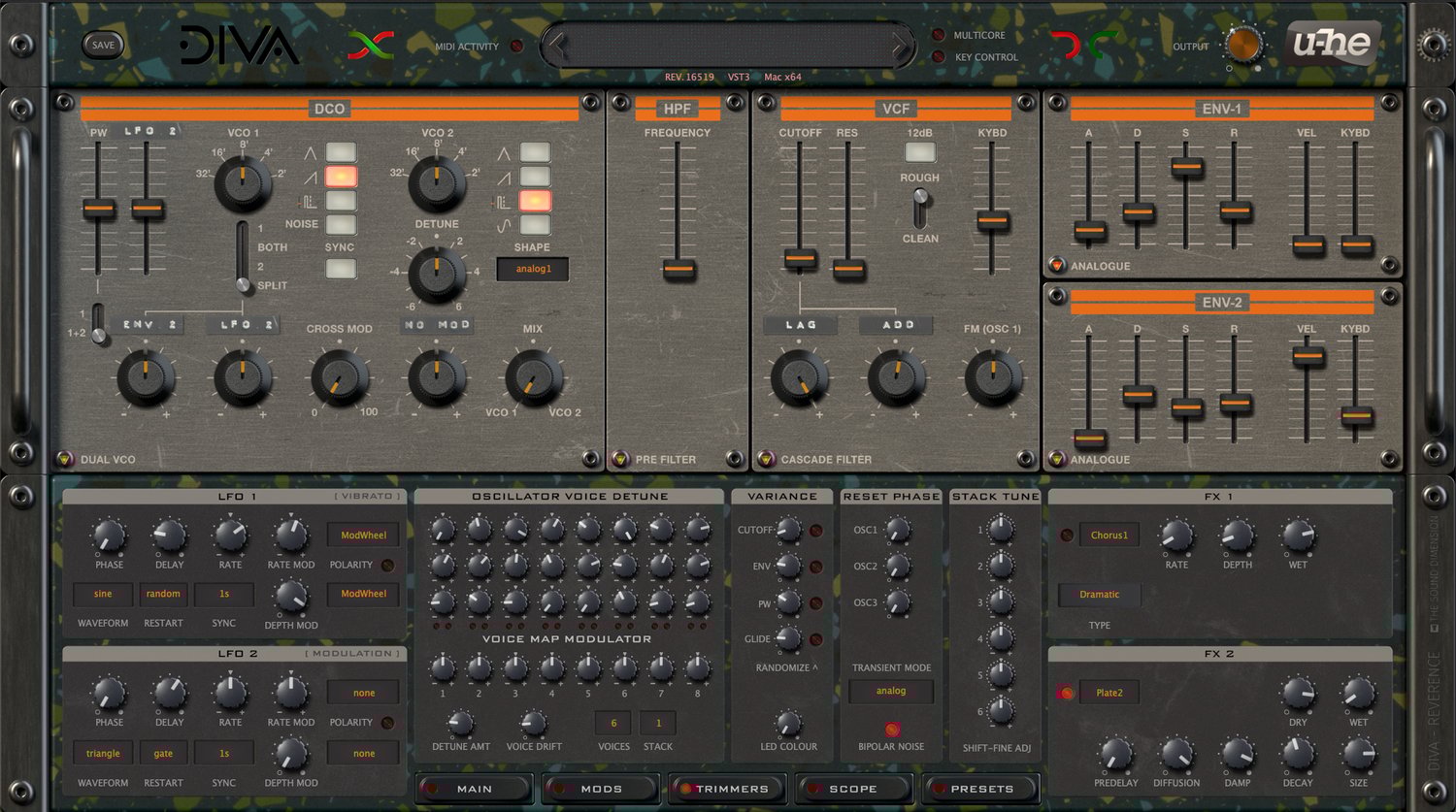Enable the oscillator SYNC button
Screen dimensions: 1456x812
[x=341, y=268]
